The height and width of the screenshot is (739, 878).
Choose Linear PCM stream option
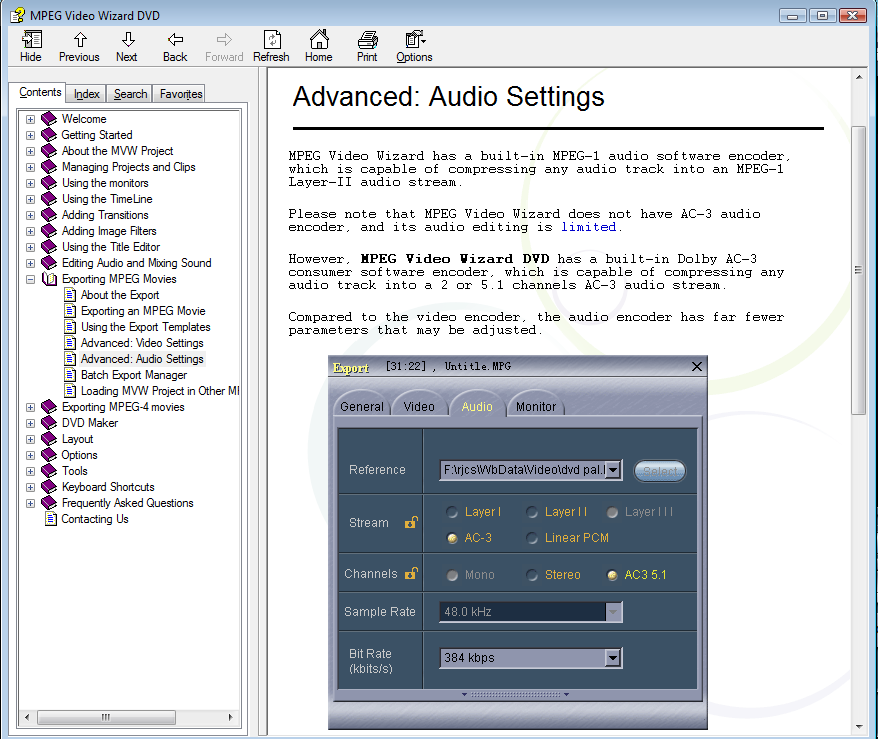click(533, 538)
